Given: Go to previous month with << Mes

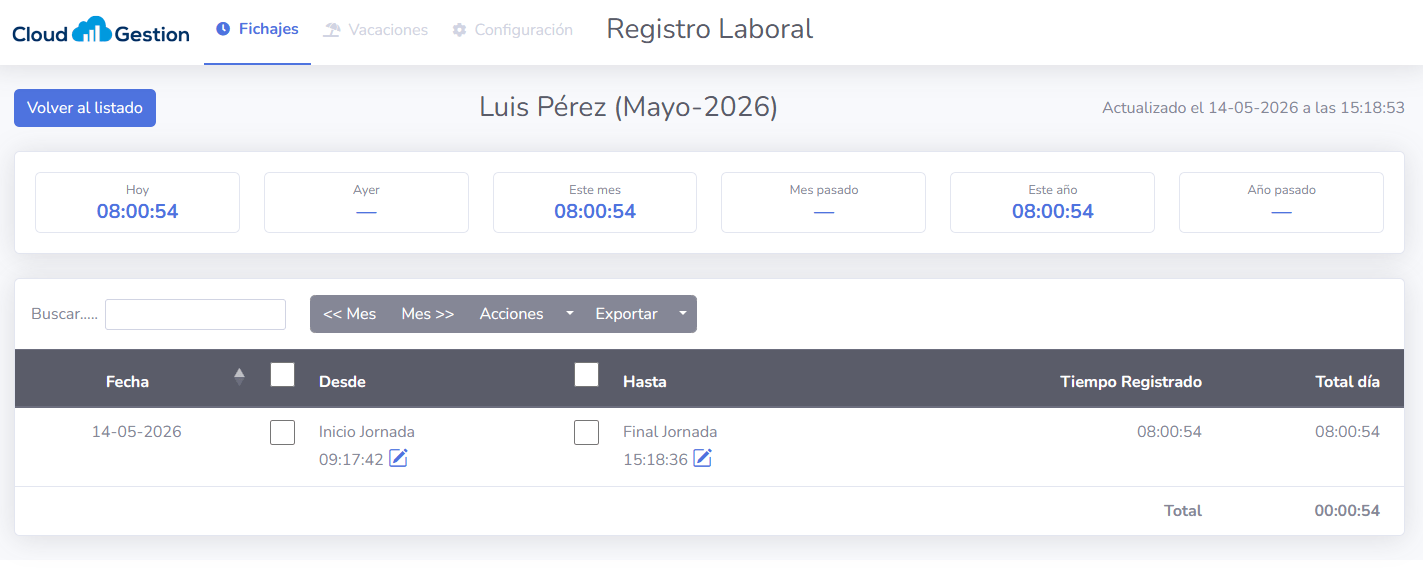Looking at the screenshot, I should coord(350,313).
